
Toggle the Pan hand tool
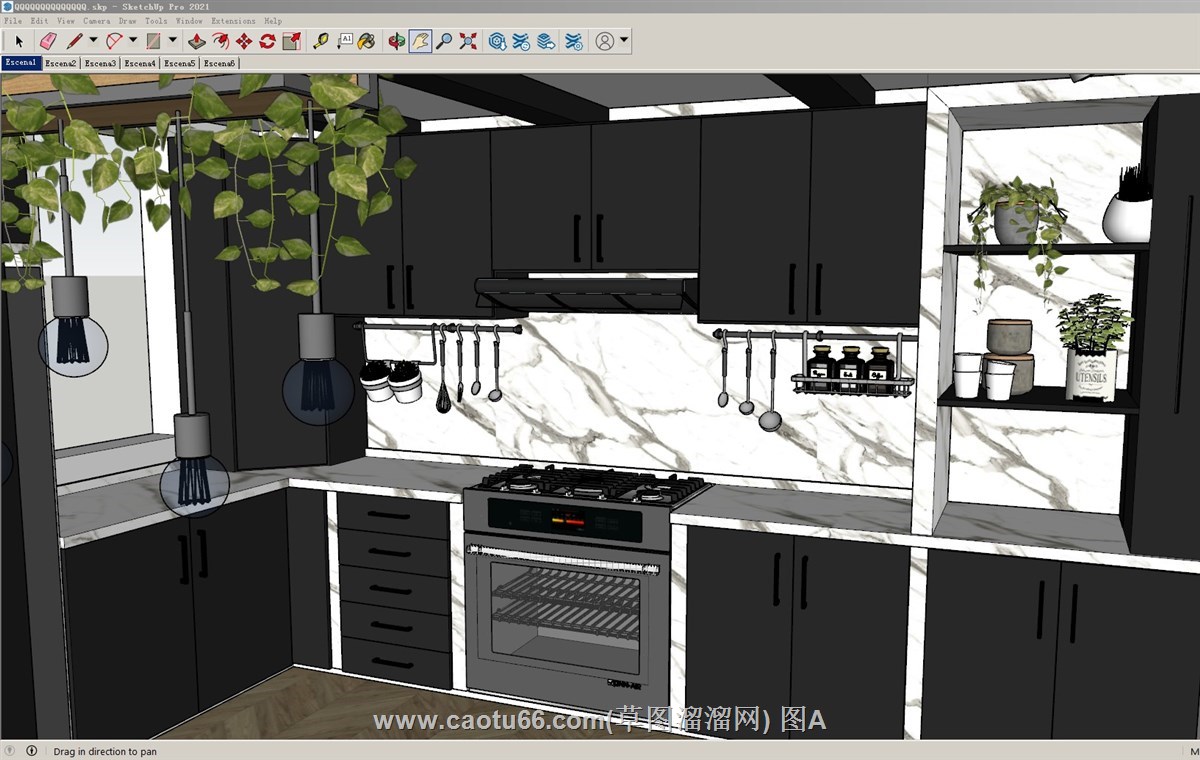click(420, 41)
